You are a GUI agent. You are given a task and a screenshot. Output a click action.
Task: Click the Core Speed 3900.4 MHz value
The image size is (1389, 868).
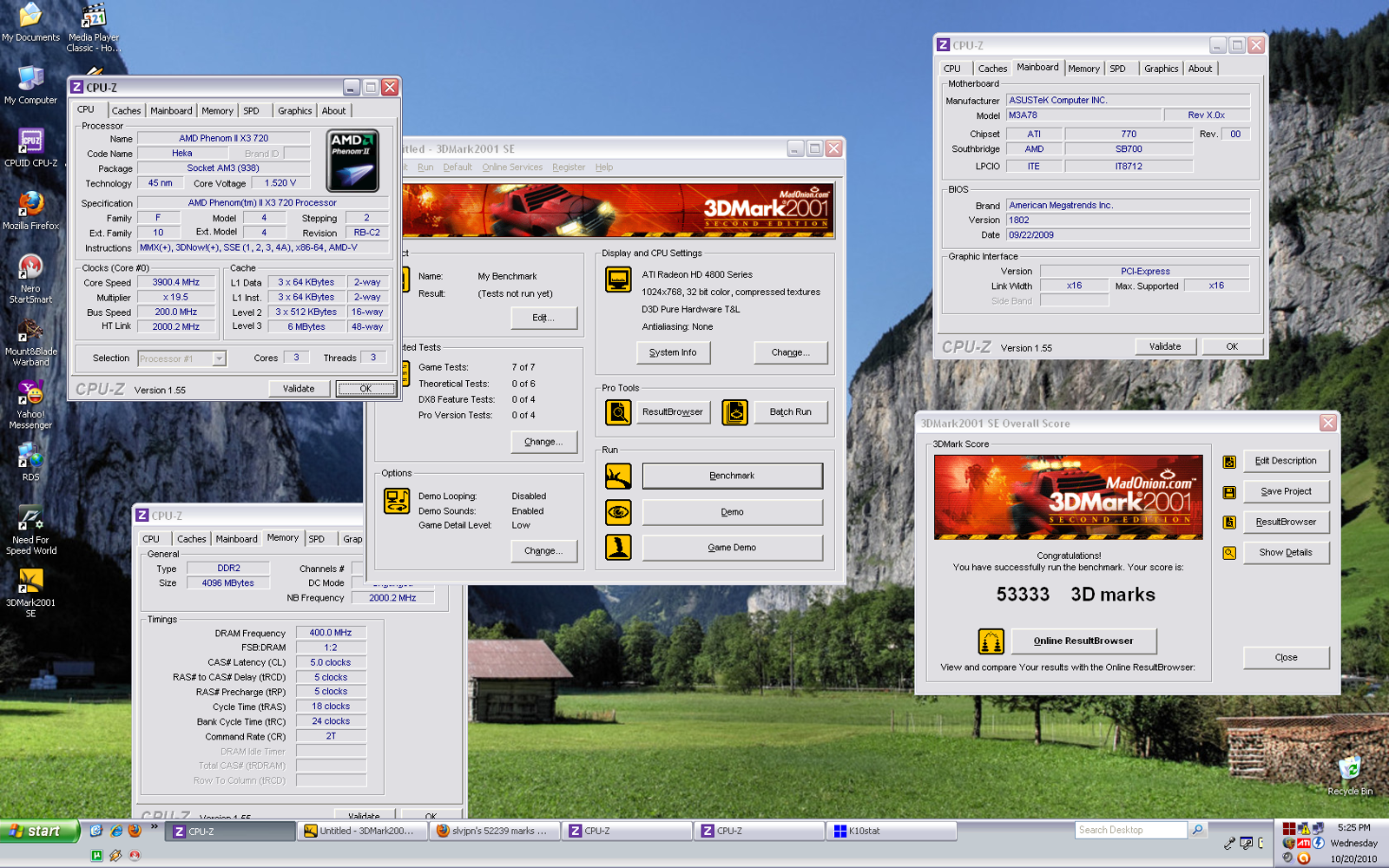pyautogui.click(x=176, y=282)
